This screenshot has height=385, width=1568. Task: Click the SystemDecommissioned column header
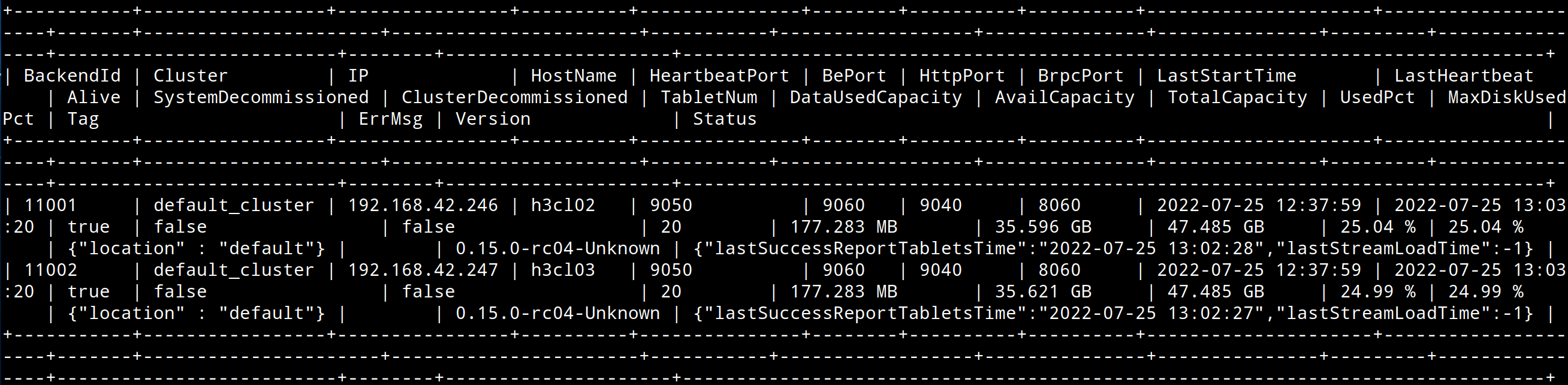pos(261,98)
